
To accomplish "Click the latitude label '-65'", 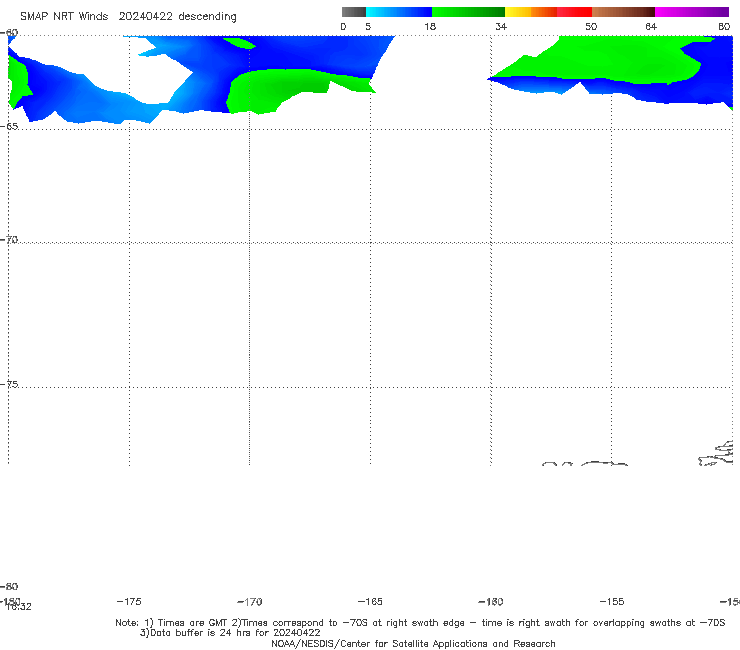I will [x=9, y=126].
